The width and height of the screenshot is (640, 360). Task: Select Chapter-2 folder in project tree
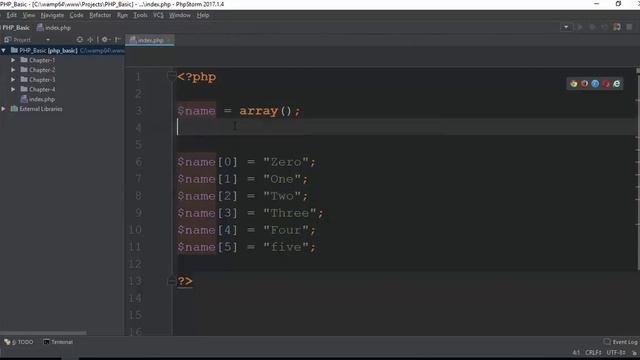pyautogui.click(x=38, y=70)
